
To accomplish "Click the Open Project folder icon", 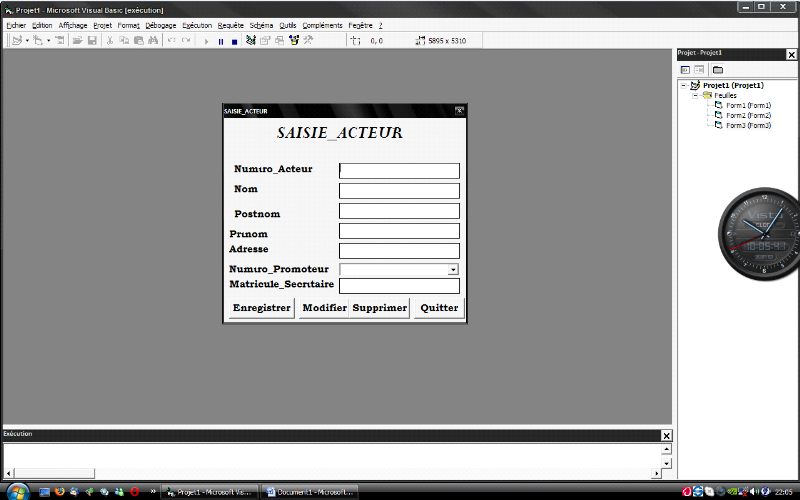I will click(x=77, y=41).
